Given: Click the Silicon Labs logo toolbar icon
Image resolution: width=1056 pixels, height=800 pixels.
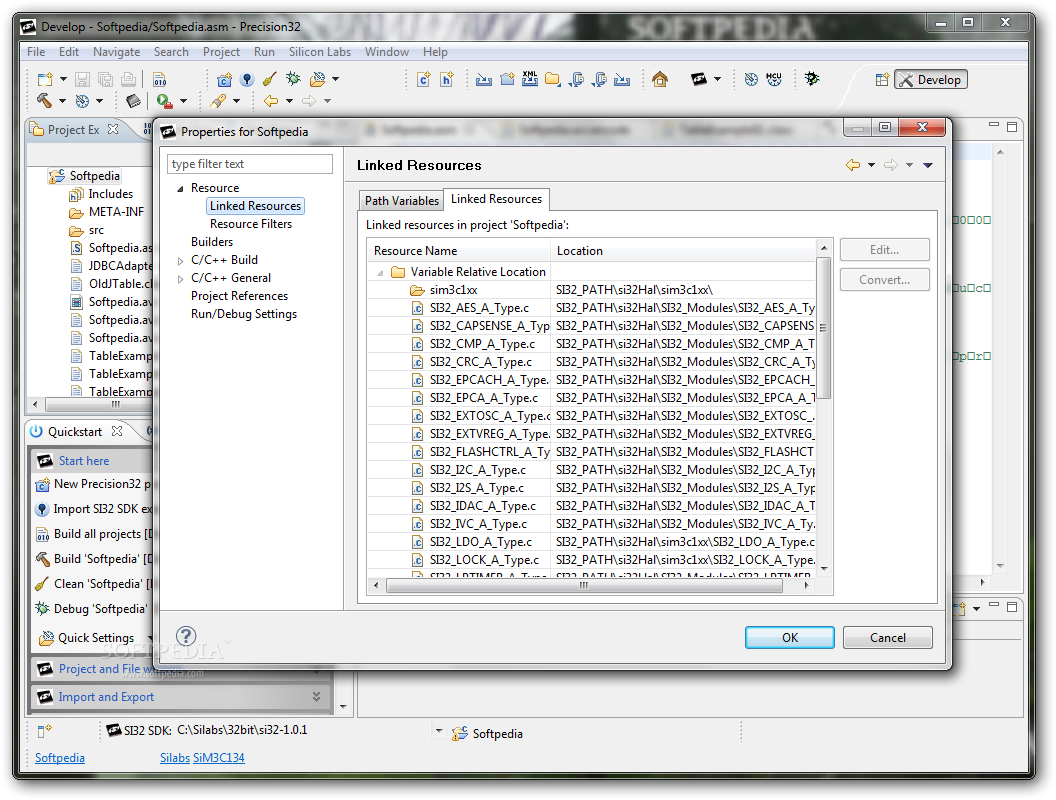Looking at the screenshot, I should coord(699,79).
